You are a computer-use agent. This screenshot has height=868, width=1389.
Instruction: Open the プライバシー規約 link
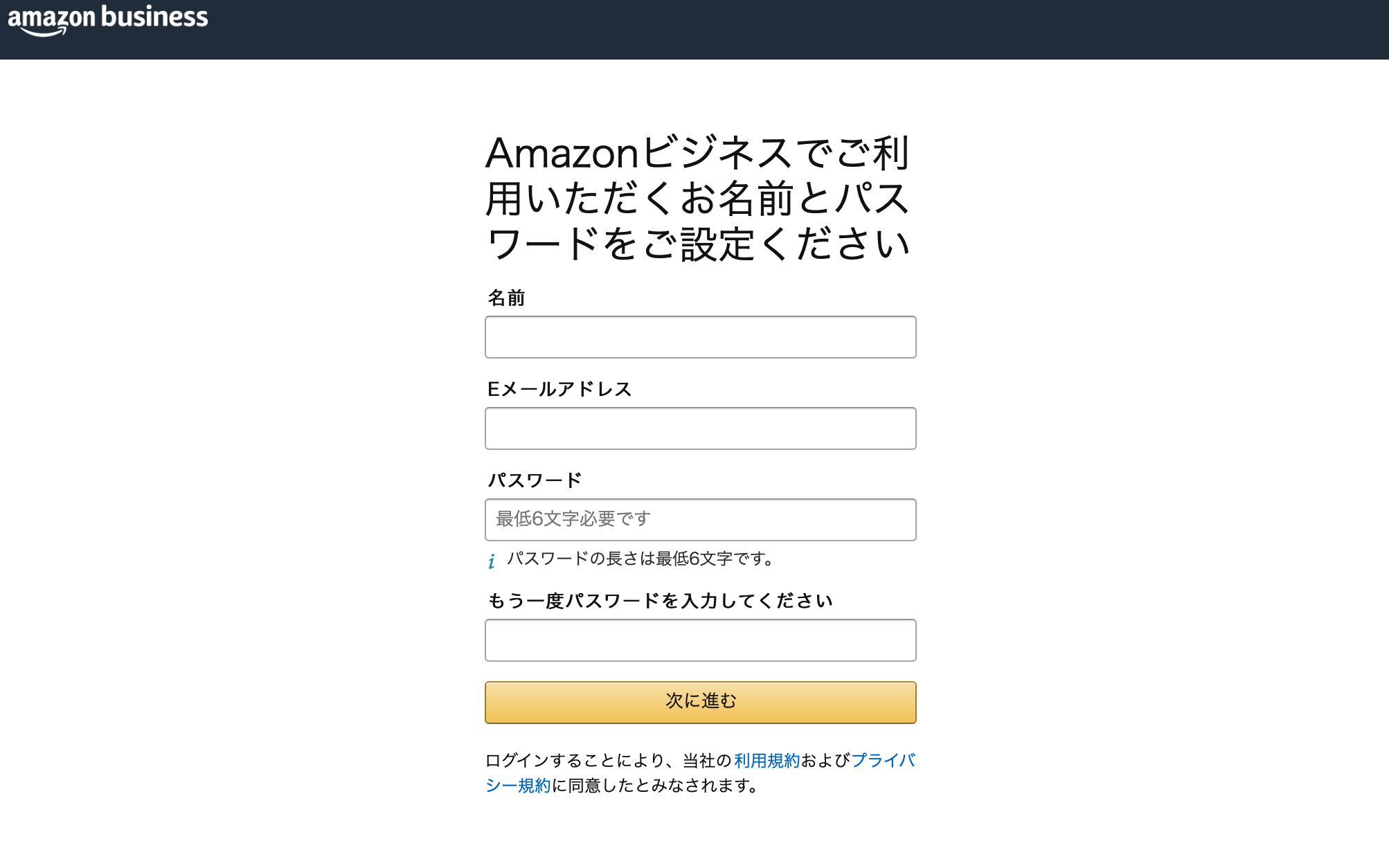pyautogui.click(x=883, y=761)
